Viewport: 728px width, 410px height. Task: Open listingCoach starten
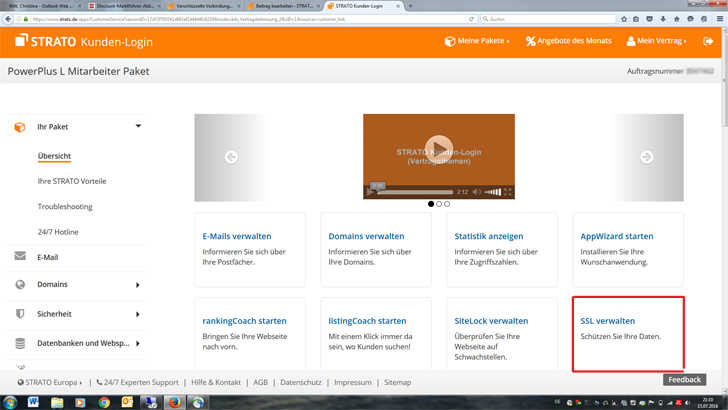click(x=367, y=321)
